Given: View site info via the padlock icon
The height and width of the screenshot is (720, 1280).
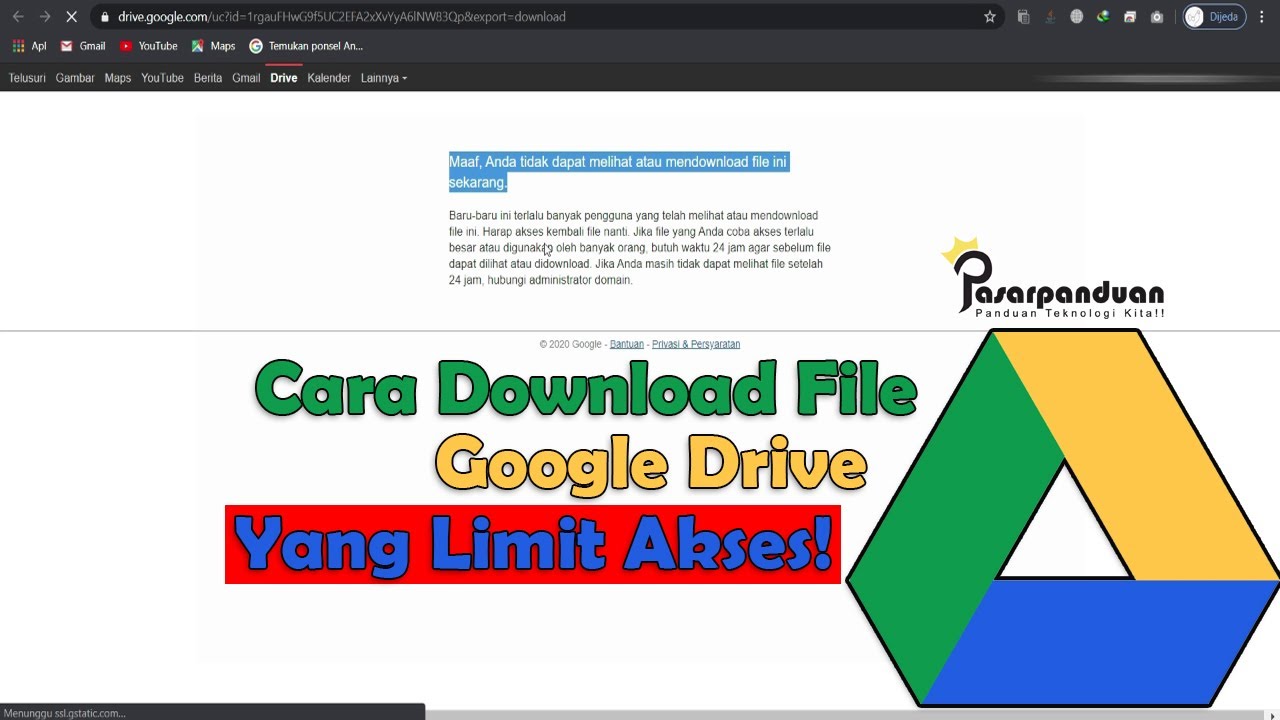Looking at the screenshot, I should click(x=104, y=16).
